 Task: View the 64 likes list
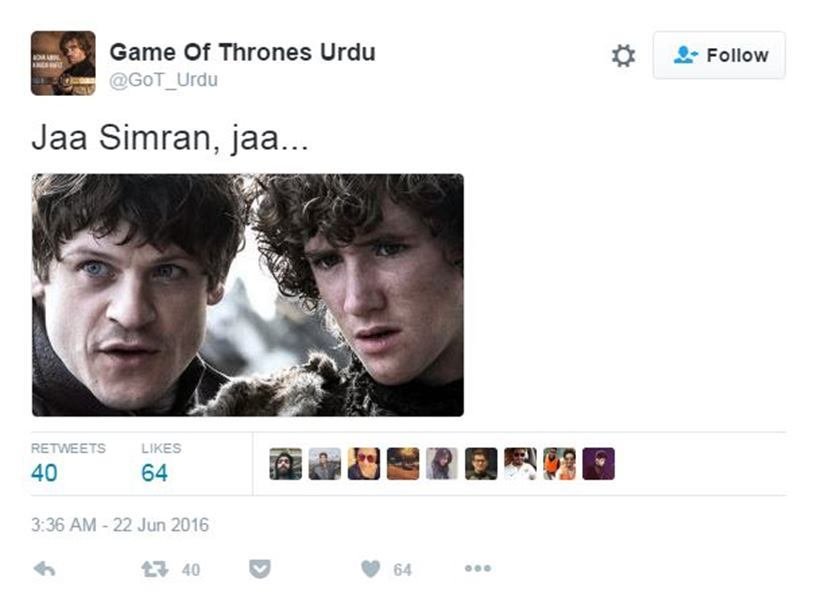pos(161,463)
